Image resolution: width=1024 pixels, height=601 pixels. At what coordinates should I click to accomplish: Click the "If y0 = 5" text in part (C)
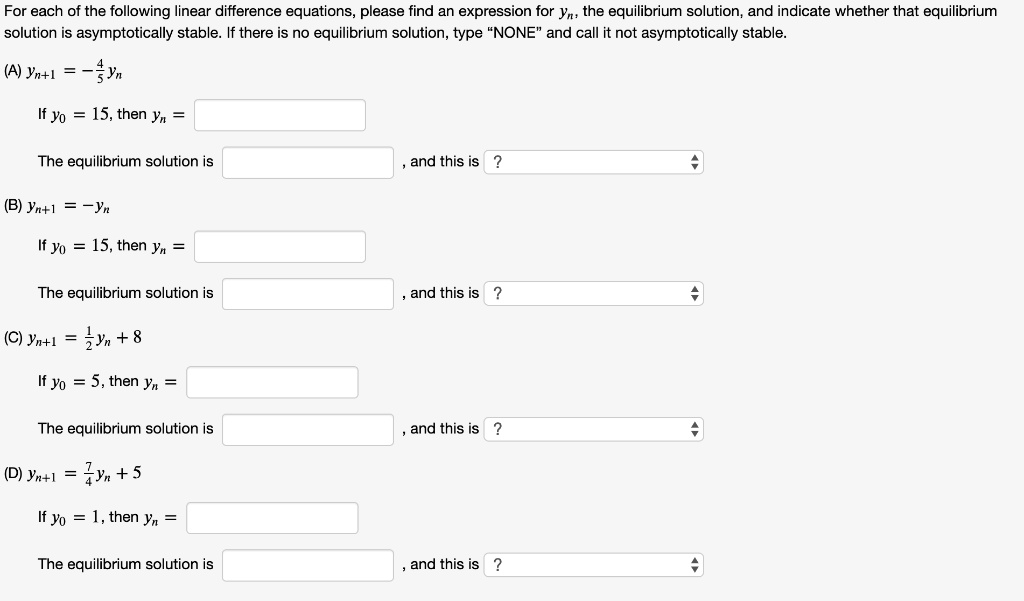click(107, 382)
